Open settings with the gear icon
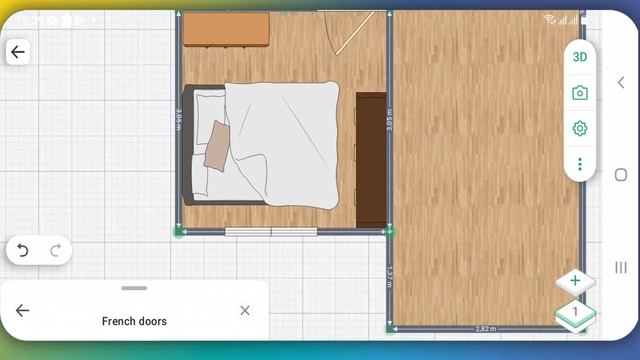Viewport: 640px width, 360px height. (580, 129)
